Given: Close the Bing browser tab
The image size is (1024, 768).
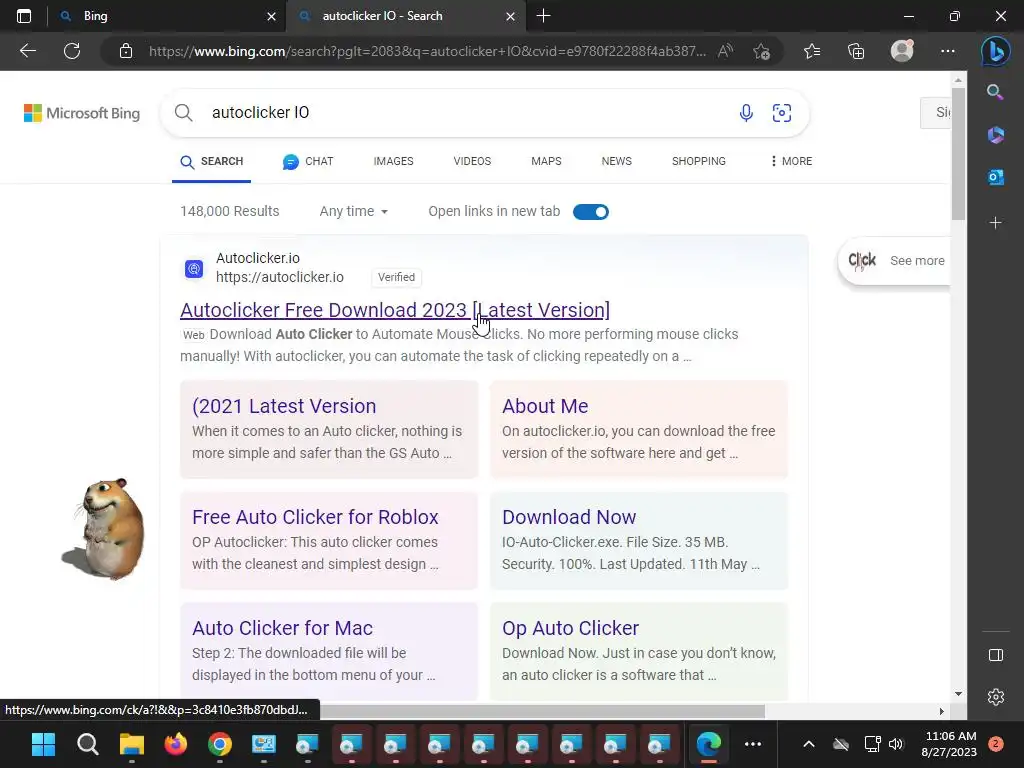Looking at the screenshot, I should coord(272,16).
